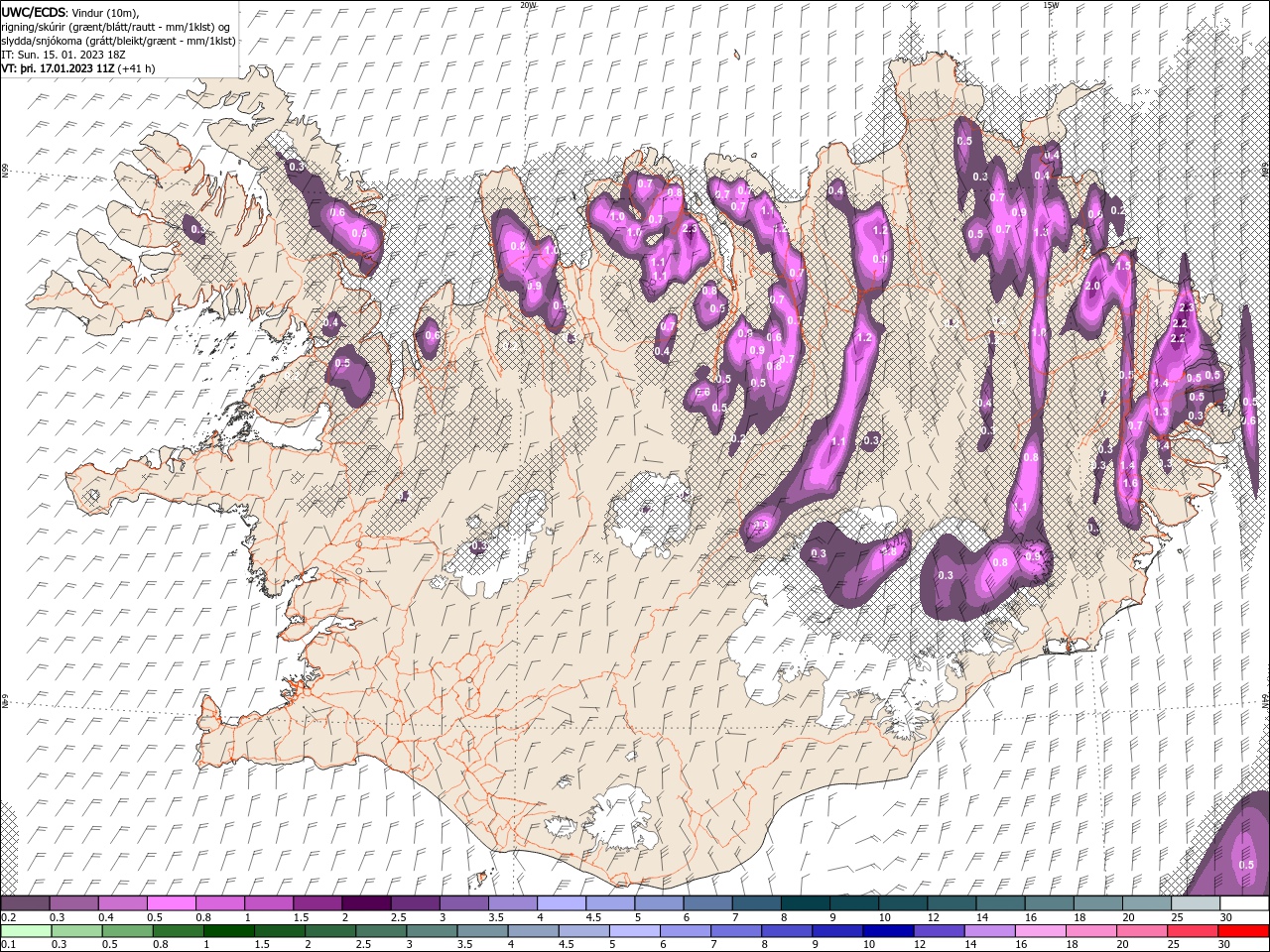Click the white swatch labeled 30 in the upper legend row
1270x952 pixels.
pos(1244,903)
